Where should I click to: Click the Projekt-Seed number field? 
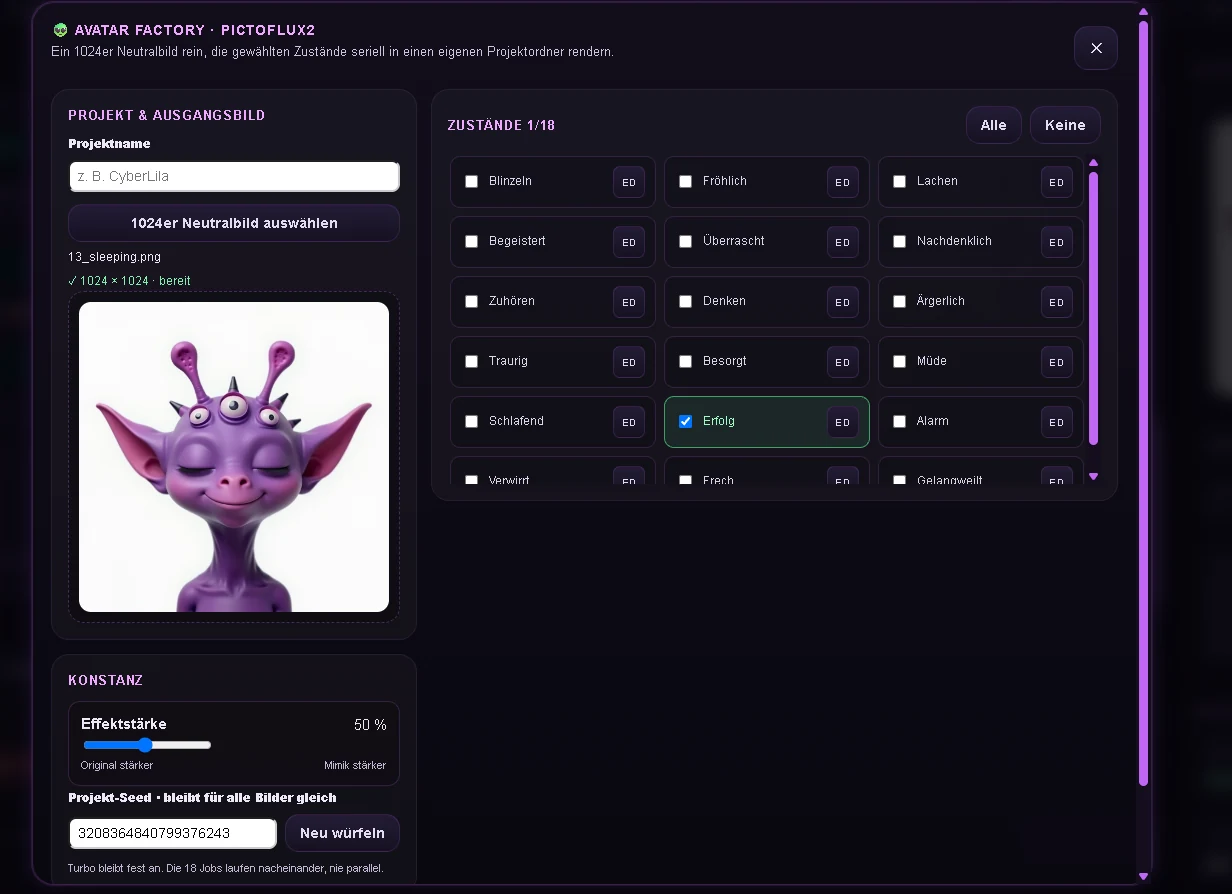[173, 833]
